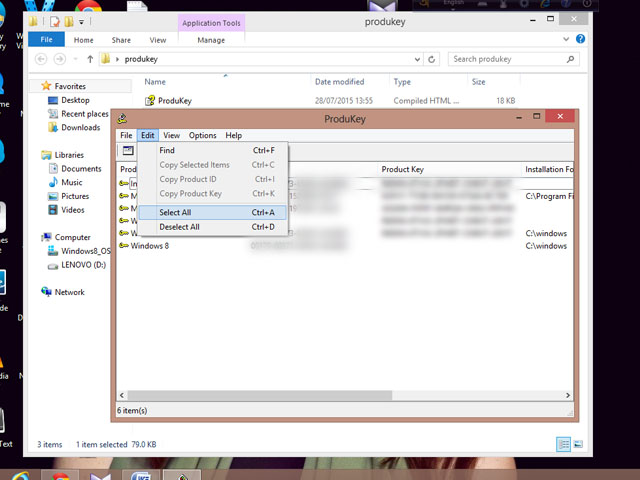The width and height of the screenshot is (640, 480).
Task: Open Network in navigation pane
Action: (69, 292)
